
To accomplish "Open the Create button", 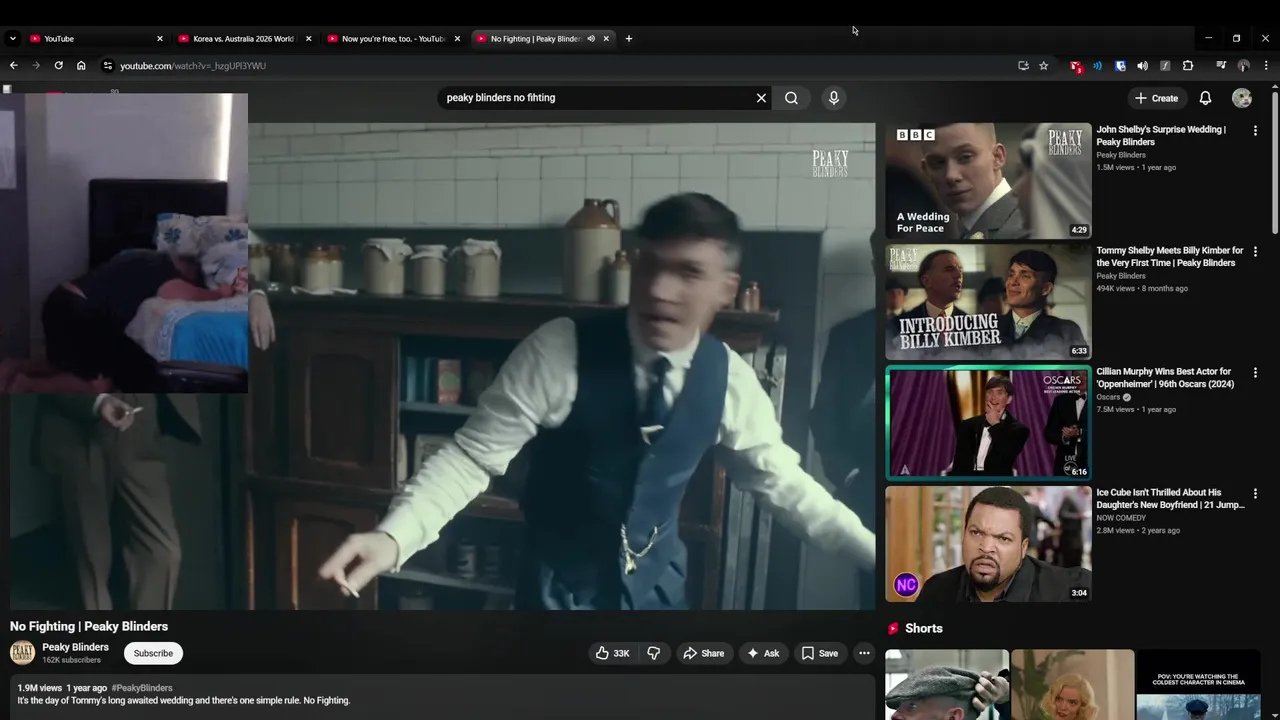I will 1156,98.
